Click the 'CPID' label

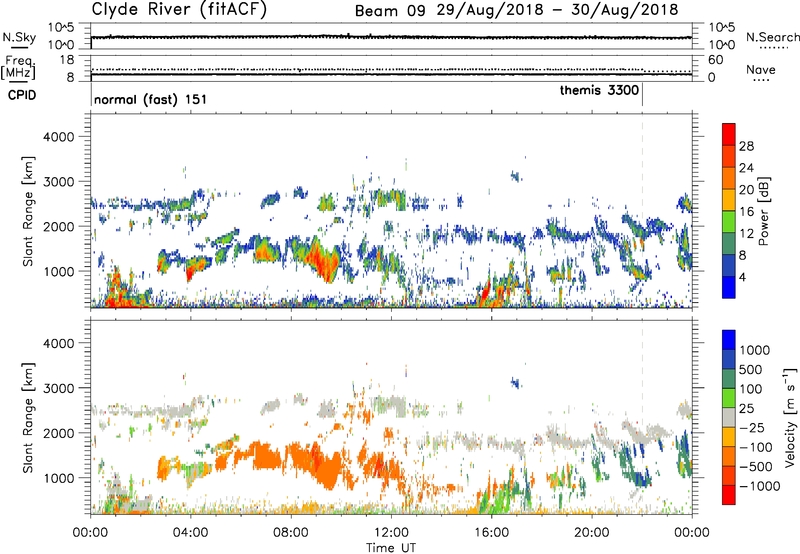[22, 95]
